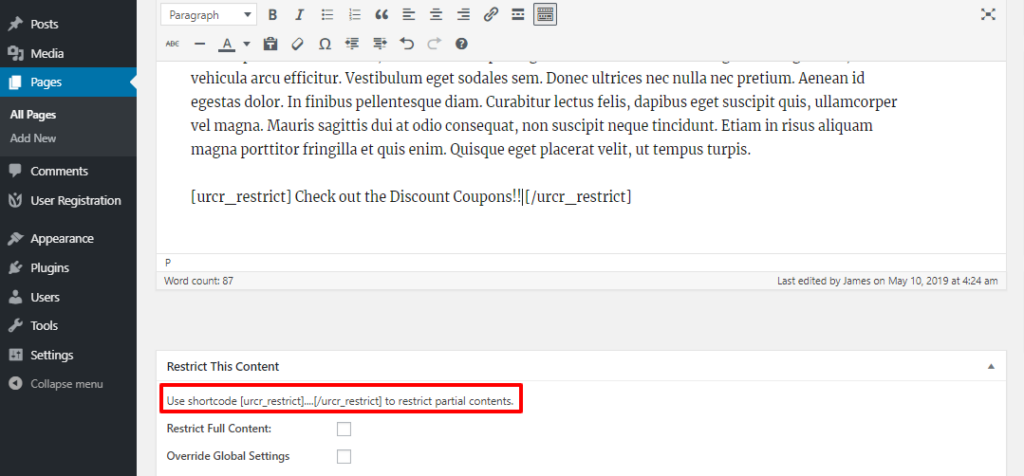This screenshot has height=476, width=1024.
Task: Click Paste as text icon
Action: (x=270, y=44)
